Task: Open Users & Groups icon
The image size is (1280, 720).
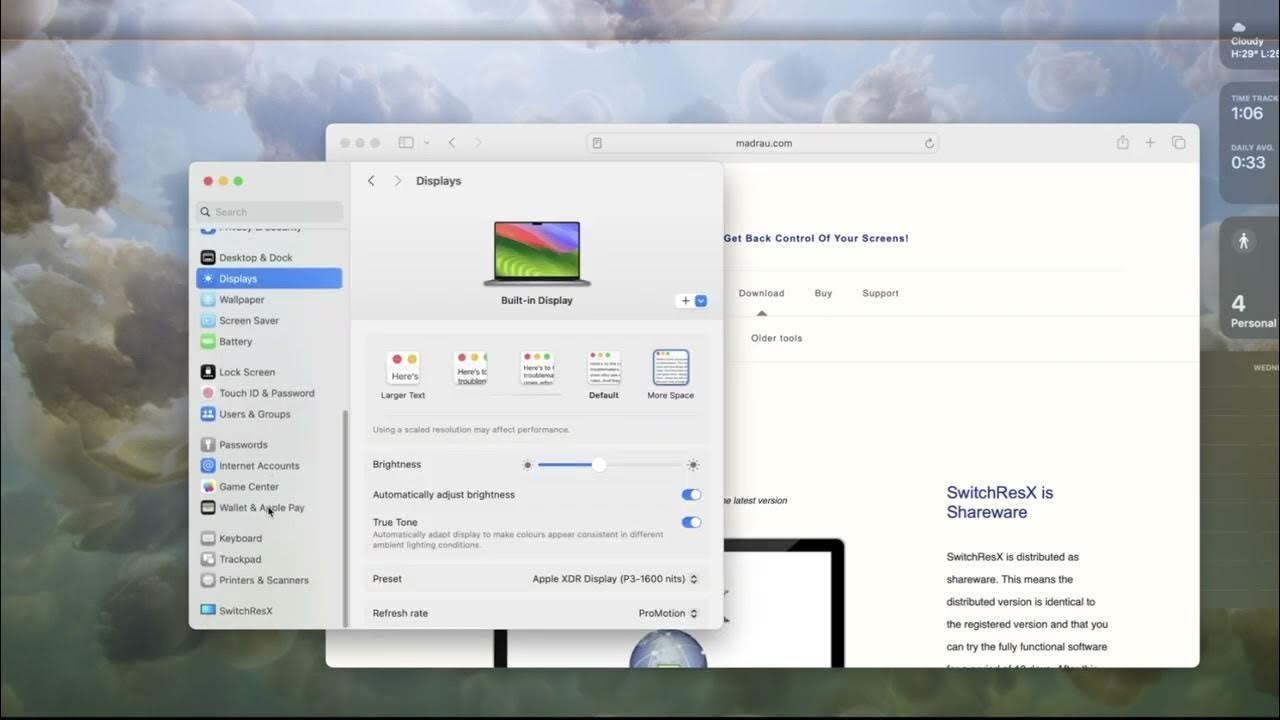Action: click(x=208, y=414)
